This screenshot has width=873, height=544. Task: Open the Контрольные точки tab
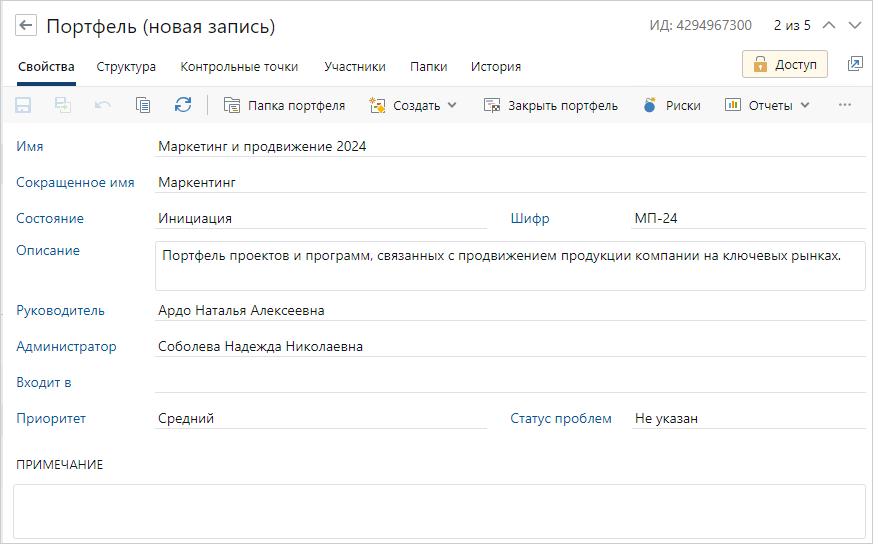tap(239, 67)
